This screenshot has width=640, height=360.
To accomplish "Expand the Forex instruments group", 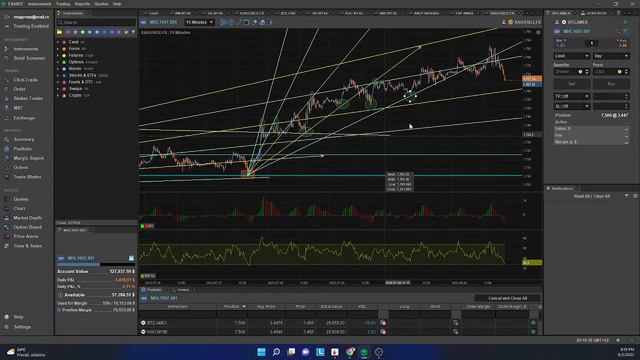I will [x=58, y=49].
